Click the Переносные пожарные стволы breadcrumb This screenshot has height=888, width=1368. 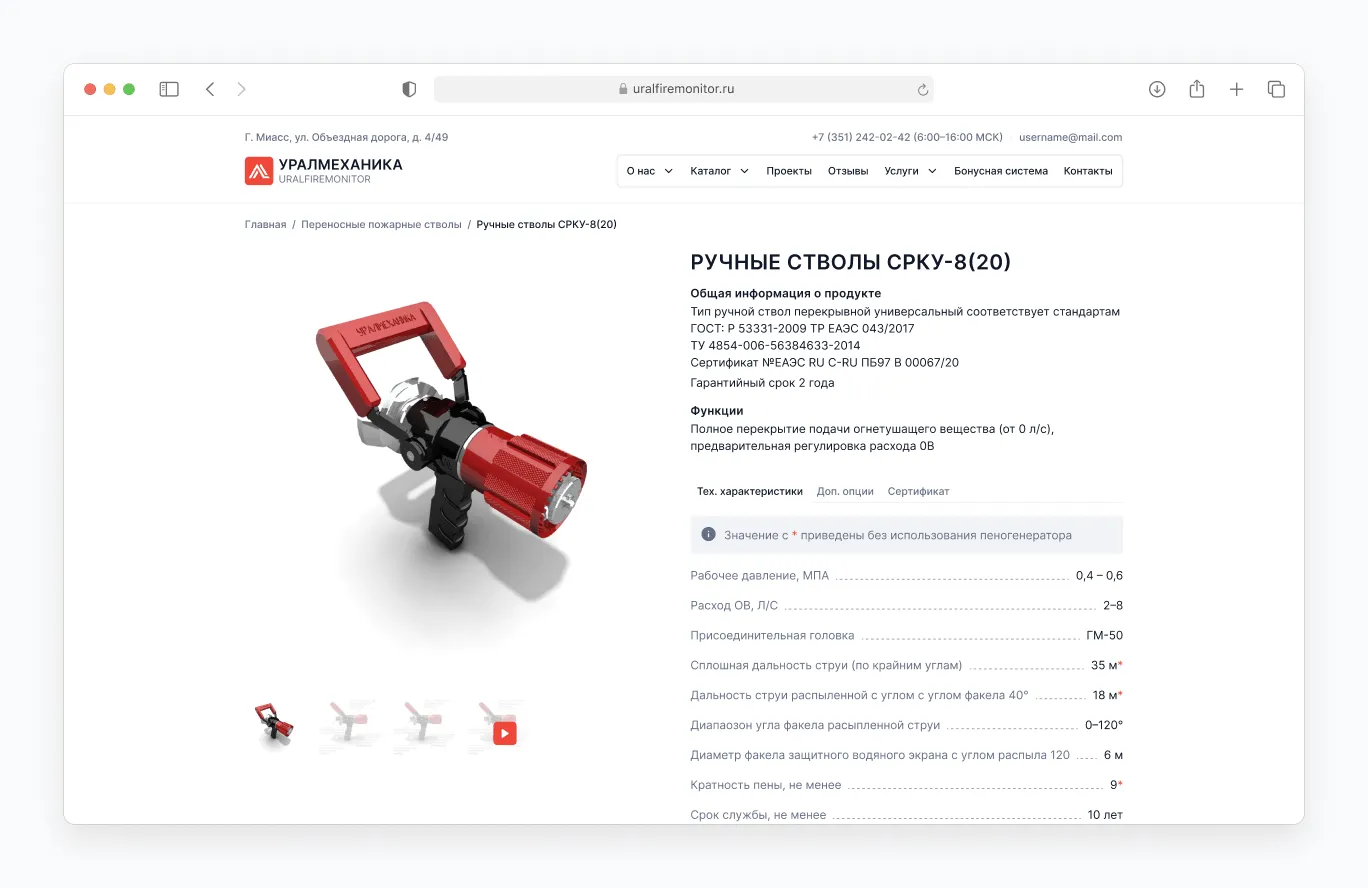tap(381, 225)
